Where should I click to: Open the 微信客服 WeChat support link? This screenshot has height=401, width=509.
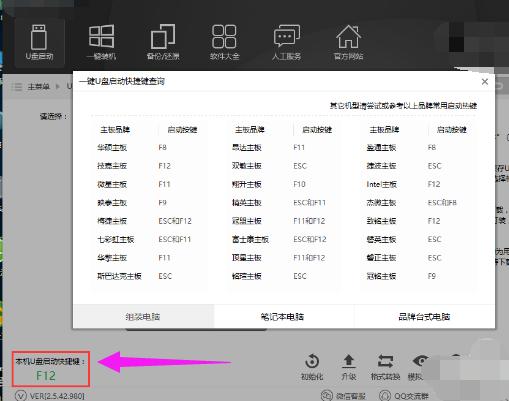click(x=343, y=396)
